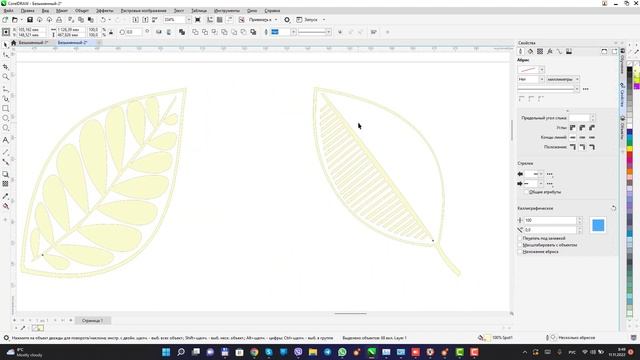
Task: Pick the yellow swatch in color palette
Action: pyautogui.click(x=629, y=148)
